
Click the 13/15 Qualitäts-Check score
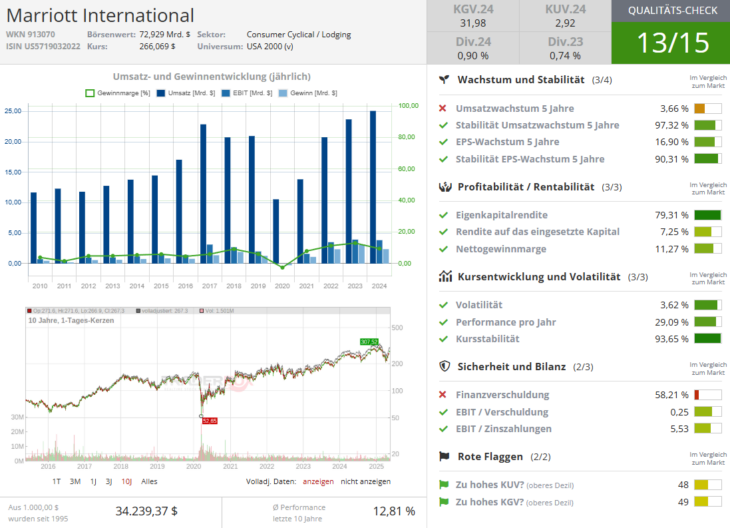[x=673, y=43]
